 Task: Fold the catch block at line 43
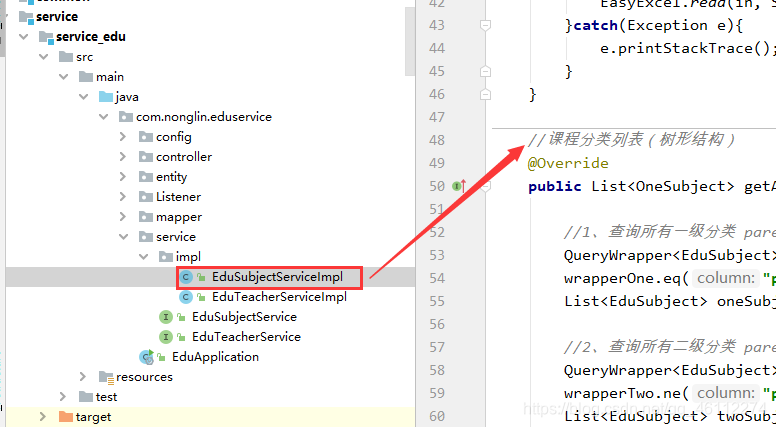click(485, 25)
